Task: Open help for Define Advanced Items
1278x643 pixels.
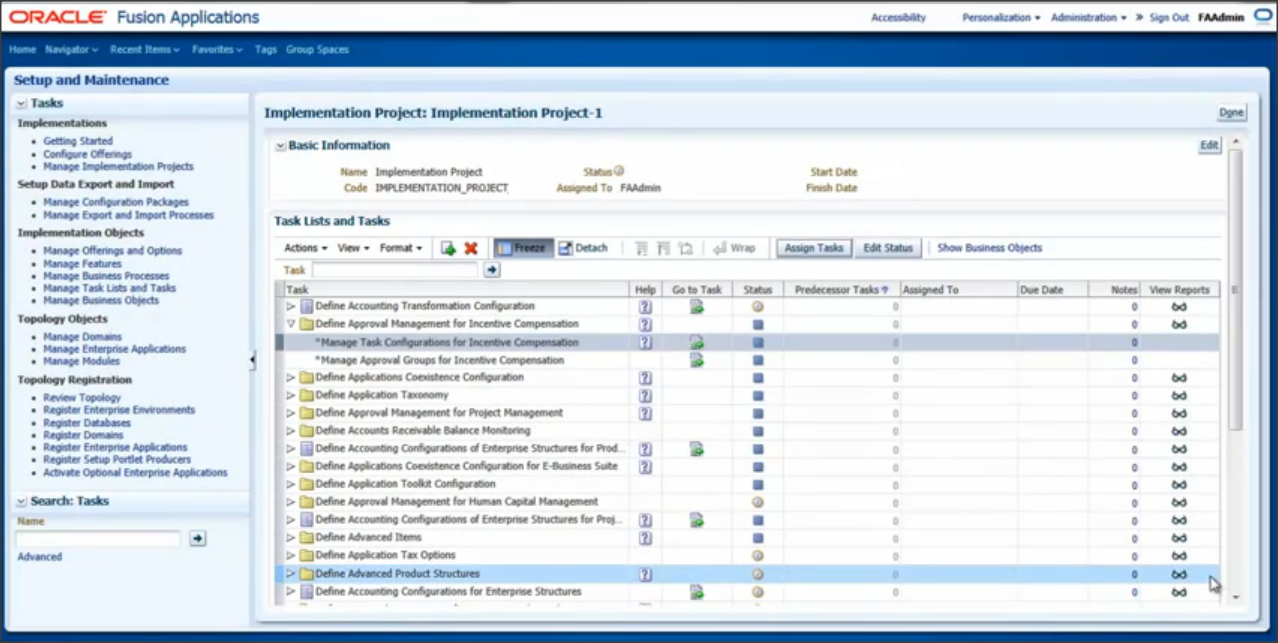Action: click(645, 538)
